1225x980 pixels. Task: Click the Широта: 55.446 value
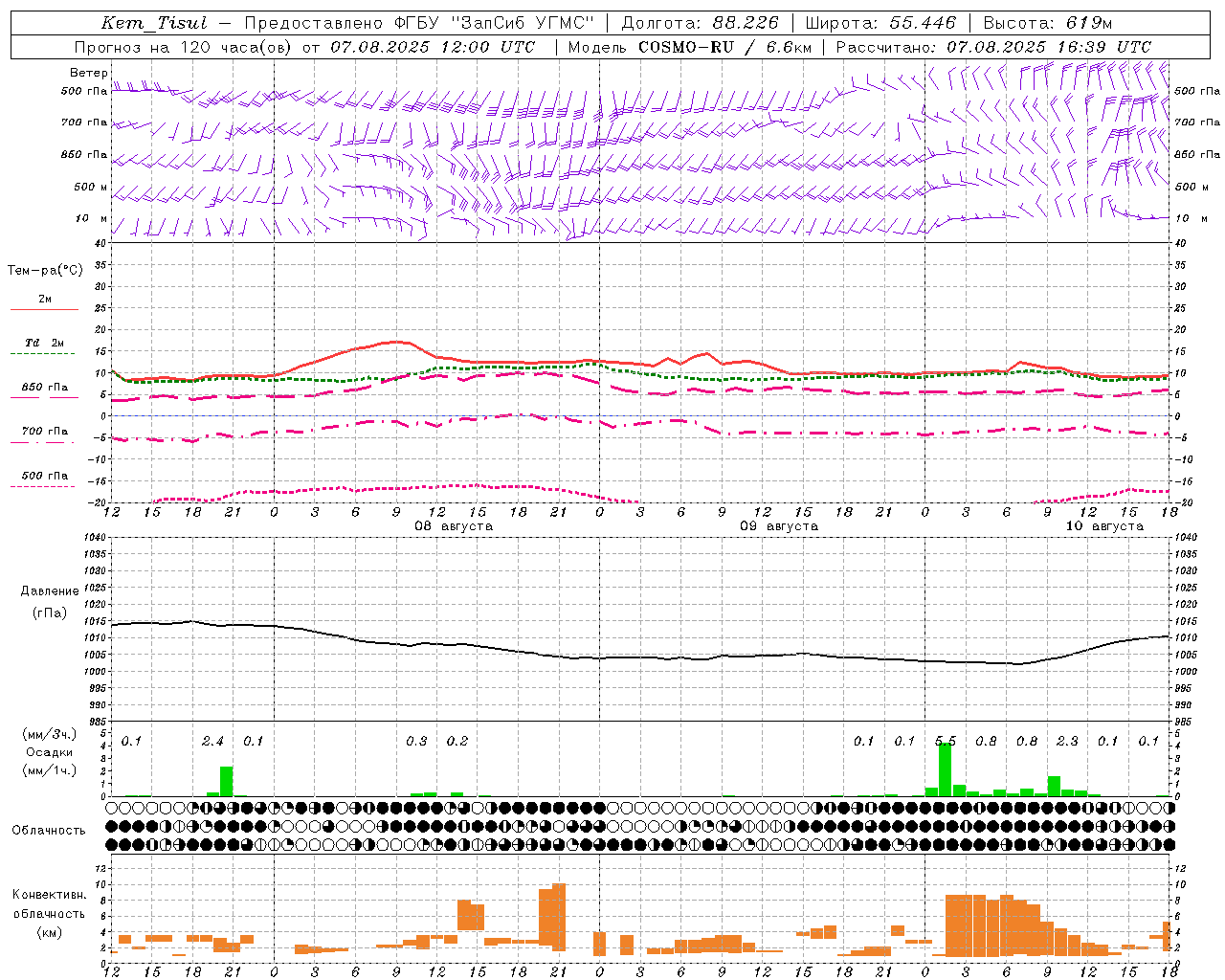(x=880, y=23)
